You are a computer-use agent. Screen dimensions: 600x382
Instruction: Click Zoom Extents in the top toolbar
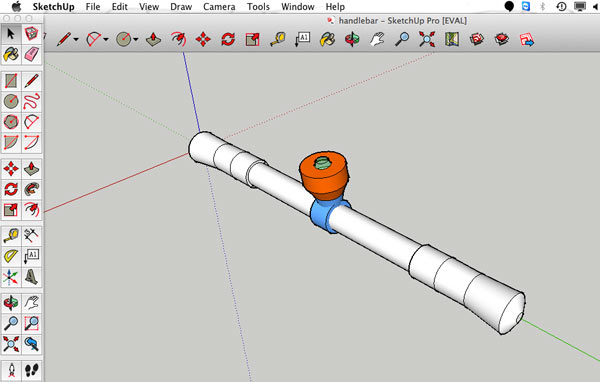pyautogui.click(x=427, y=39)
